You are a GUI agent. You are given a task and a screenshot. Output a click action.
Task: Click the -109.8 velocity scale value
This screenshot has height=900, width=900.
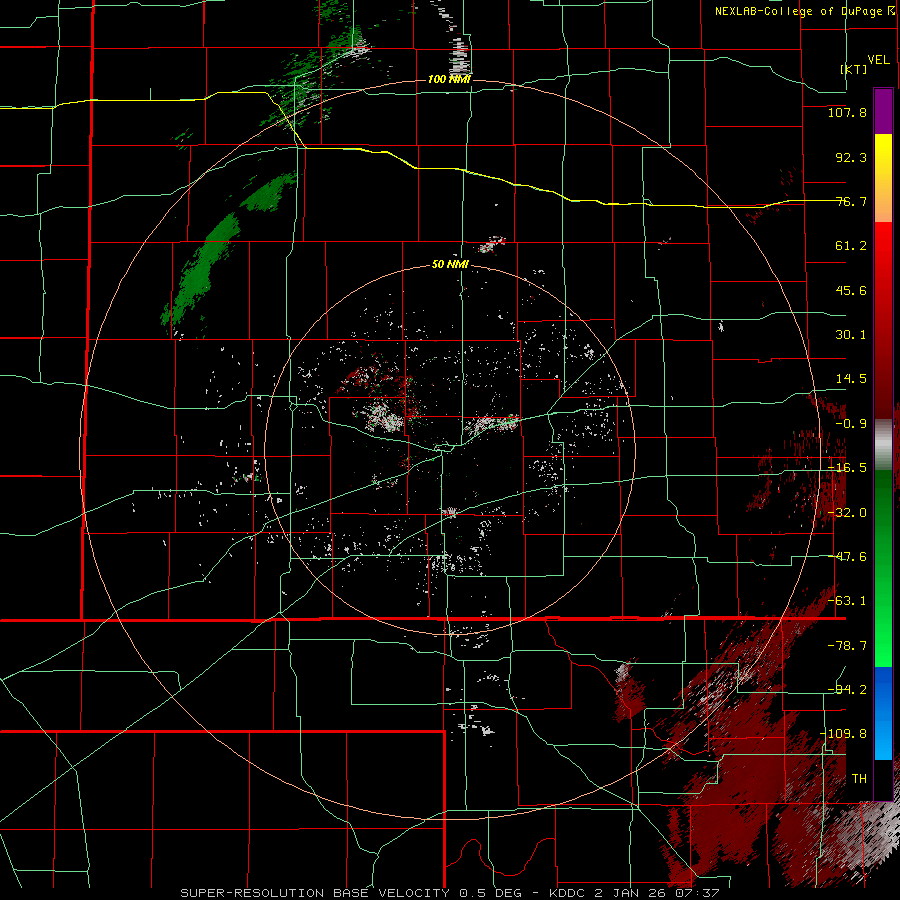(x=844, y=734)
